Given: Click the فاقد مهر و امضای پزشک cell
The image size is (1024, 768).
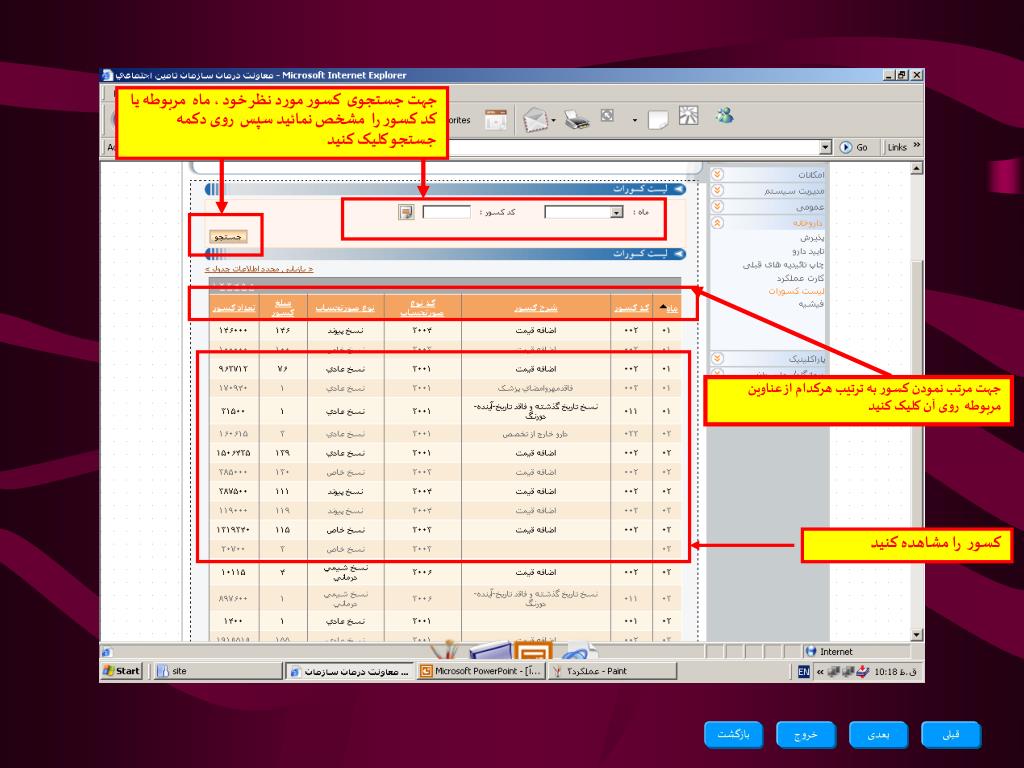Looking at the screenshot, I should pyautogui.click(x=536, y=388).
